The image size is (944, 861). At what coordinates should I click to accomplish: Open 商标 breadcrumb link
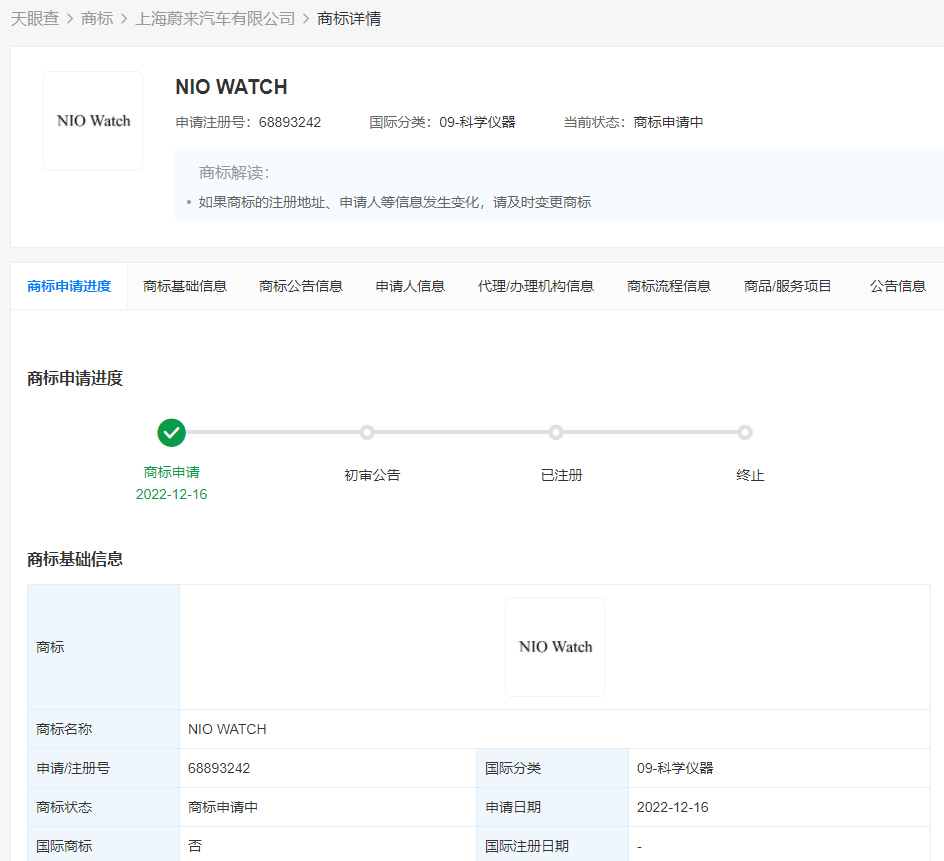(x=97, y=19)
